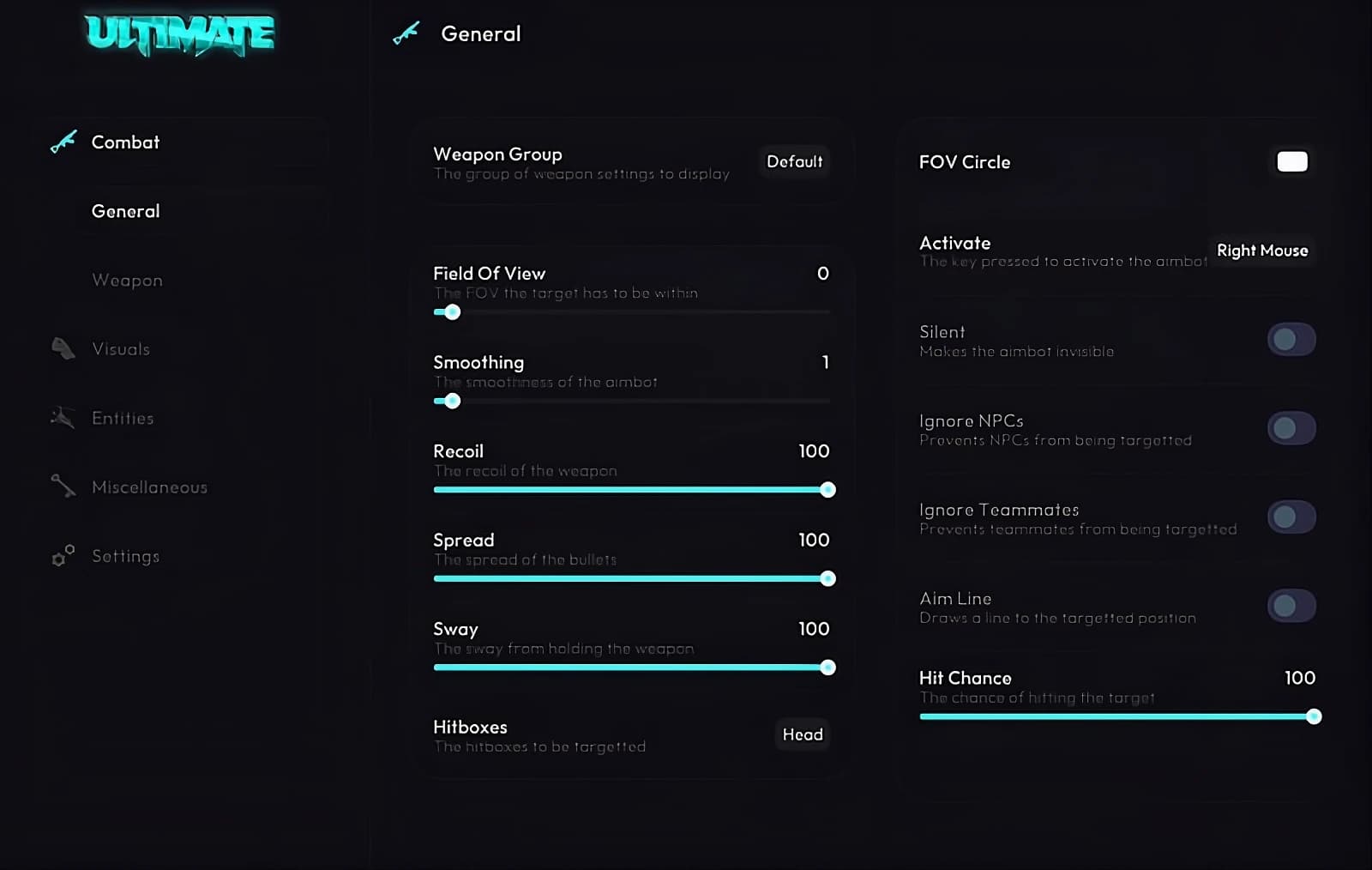1372x870 pixels.
Task: Click the Head button under Hitboxes
Action: pos(801,734)
